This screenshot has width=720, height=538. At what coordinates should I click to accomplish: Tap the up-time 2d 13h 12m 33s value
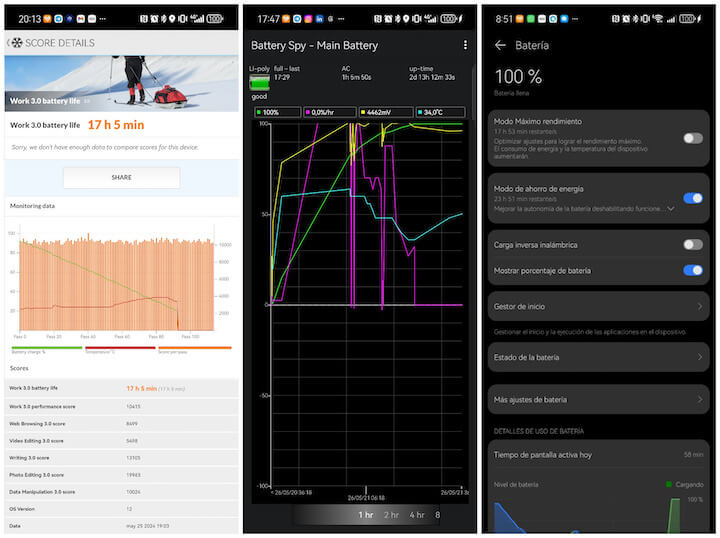pos(432,77)
